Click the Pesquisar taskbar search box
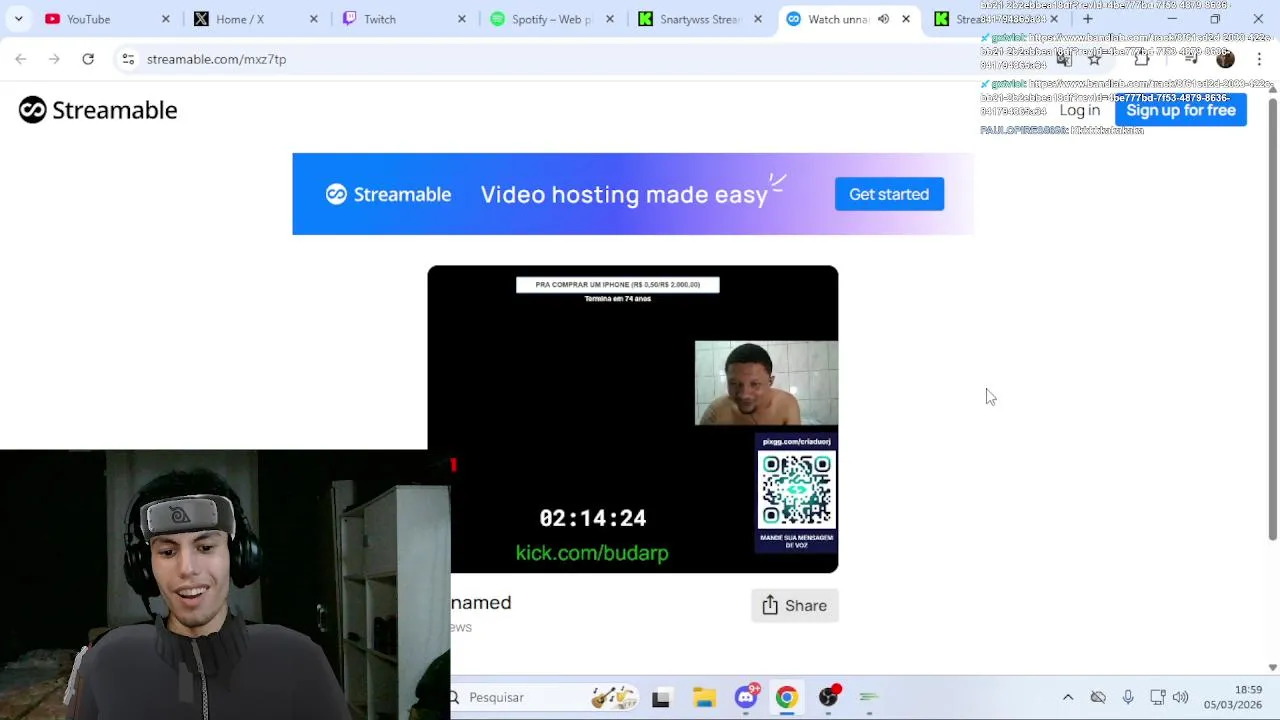Image resolution: width=1280 pixels, height=720 pixels. [x=545, y=697]
